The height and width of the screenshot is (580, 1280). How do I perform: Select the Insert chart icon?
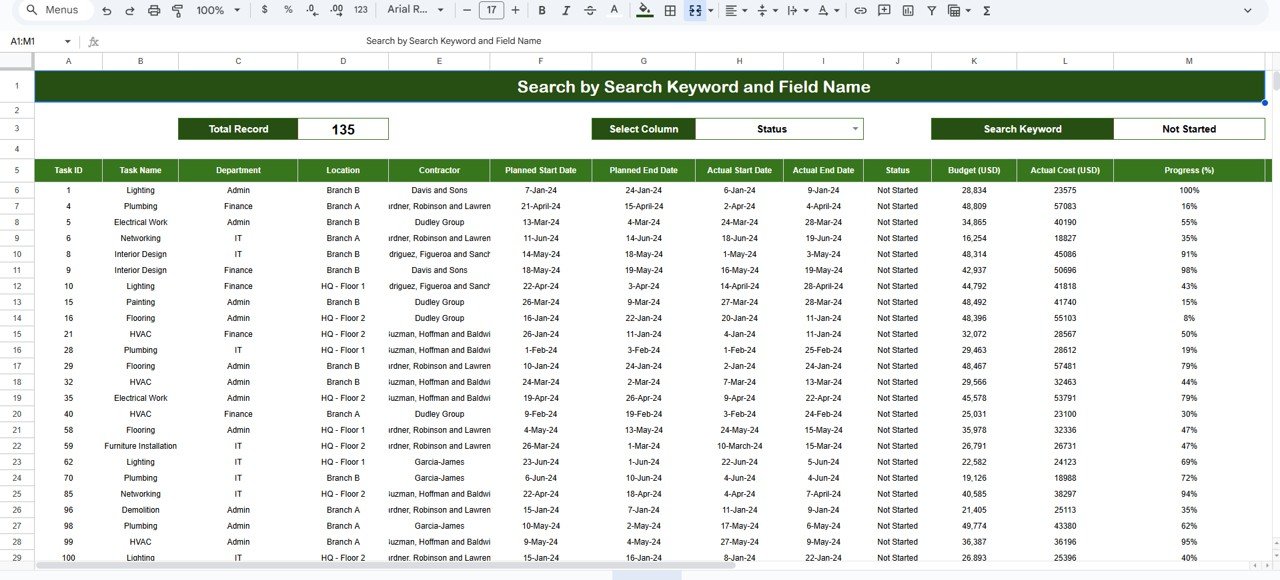(906, 10)
